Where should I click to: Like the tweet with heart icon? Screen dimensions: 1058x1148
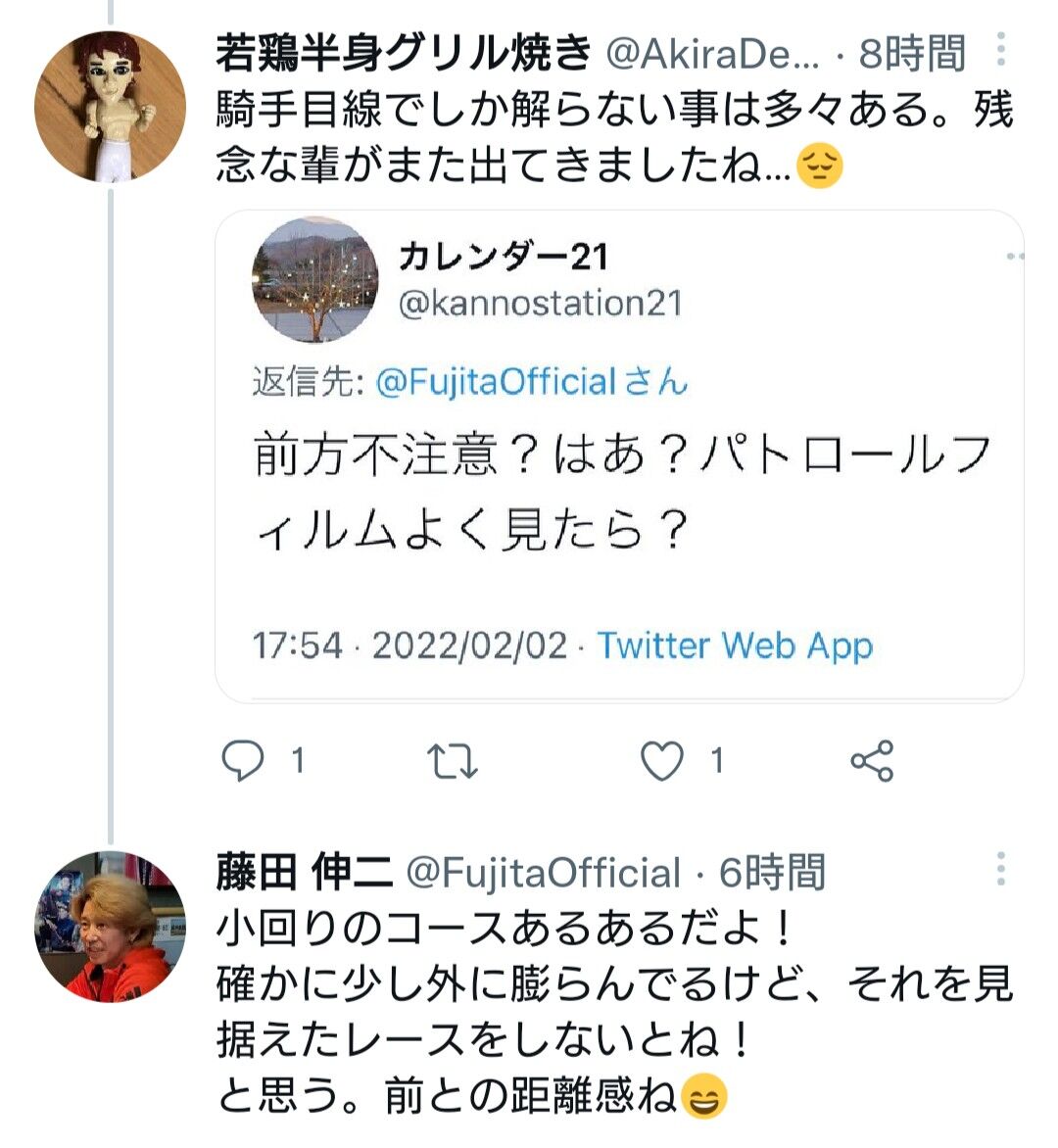click(662, 761)
